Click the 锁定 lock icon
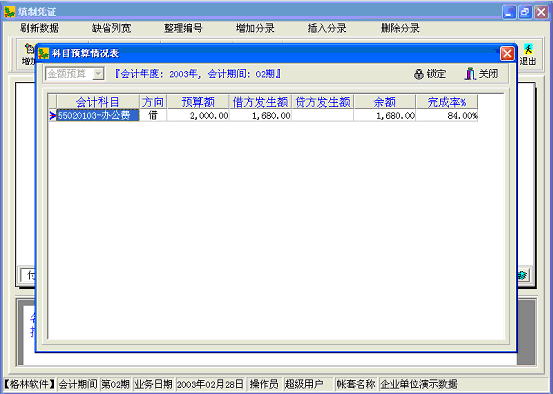Screen dimensions: 553x394 419,74
